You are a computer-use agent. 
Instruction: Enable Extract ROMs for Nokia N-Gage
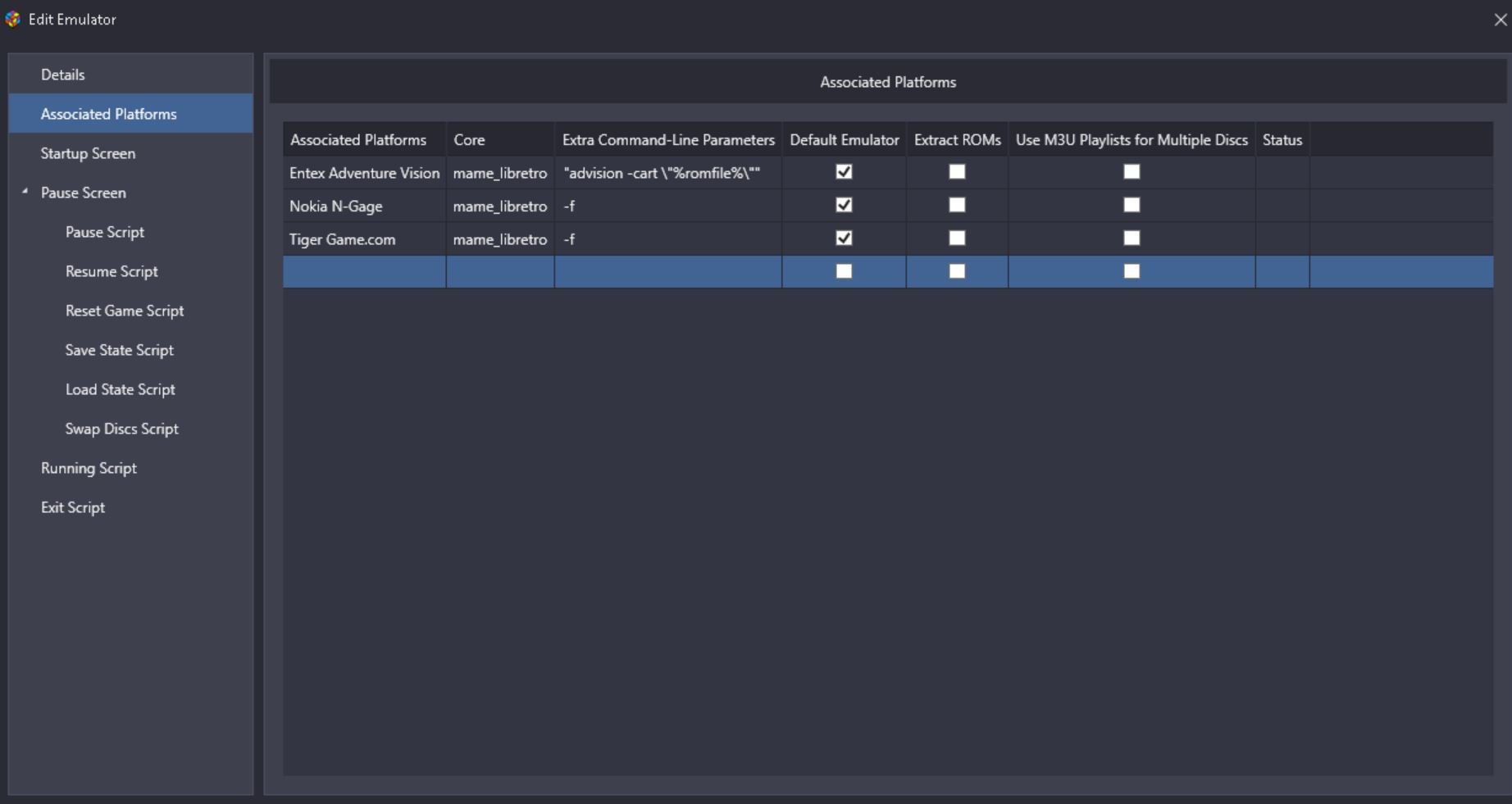pos(957,205)
